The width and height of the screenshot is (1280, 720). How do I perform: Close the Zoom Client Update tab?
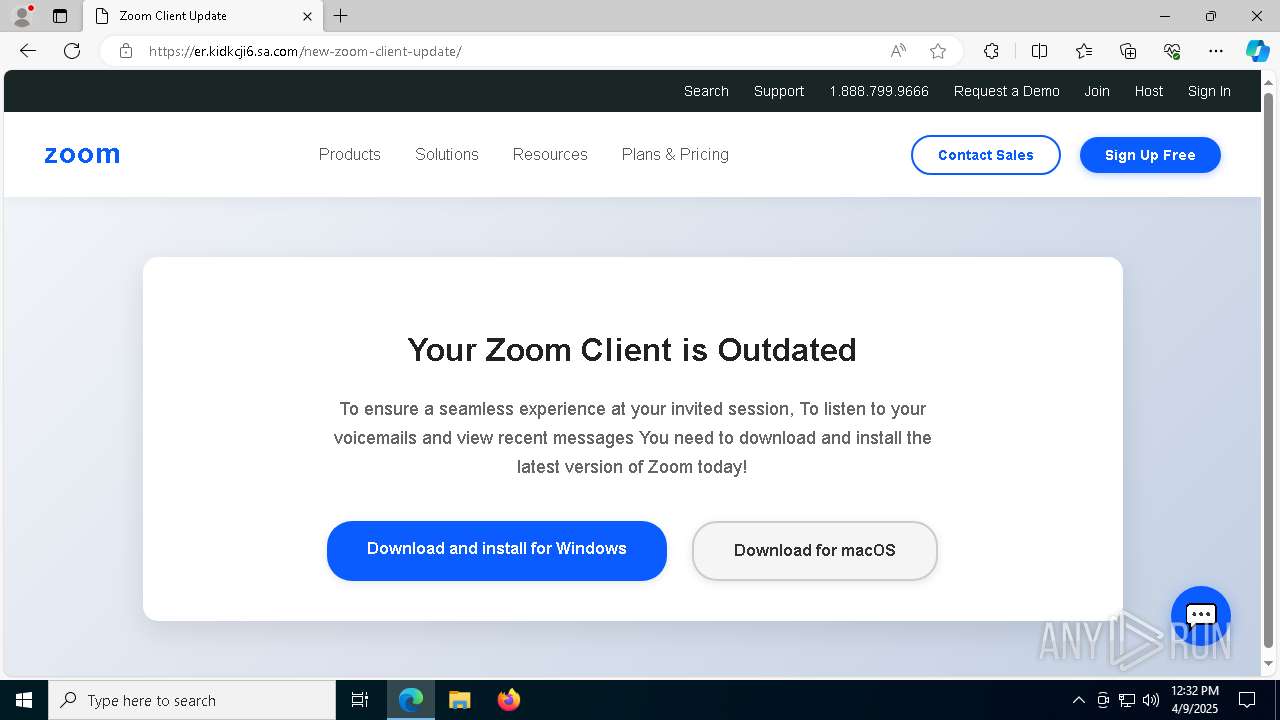tap(307, 16)
